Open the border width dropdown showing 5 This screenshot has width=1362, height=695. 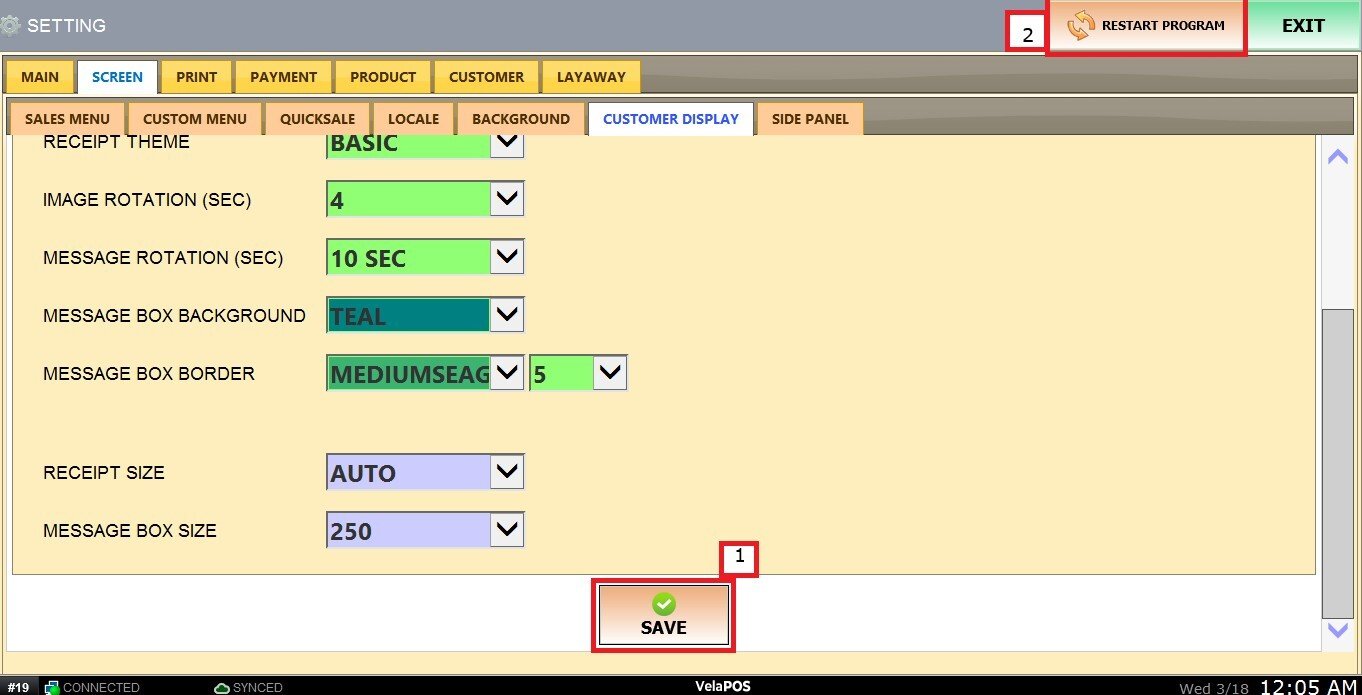pos(609,374)
